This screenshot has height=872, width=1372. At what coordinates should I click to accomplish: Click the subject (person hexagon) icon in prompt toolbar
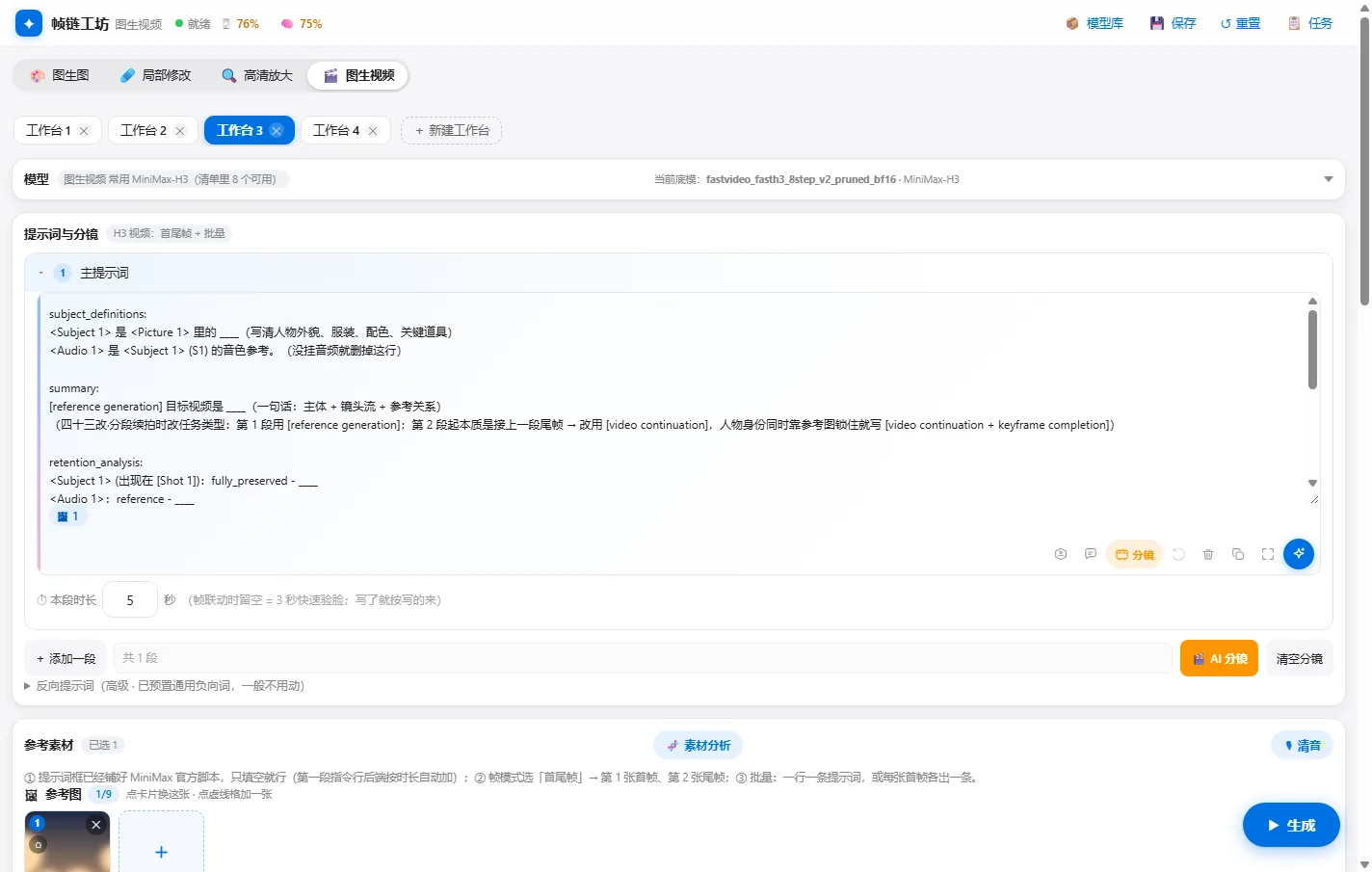(1061, 554)
